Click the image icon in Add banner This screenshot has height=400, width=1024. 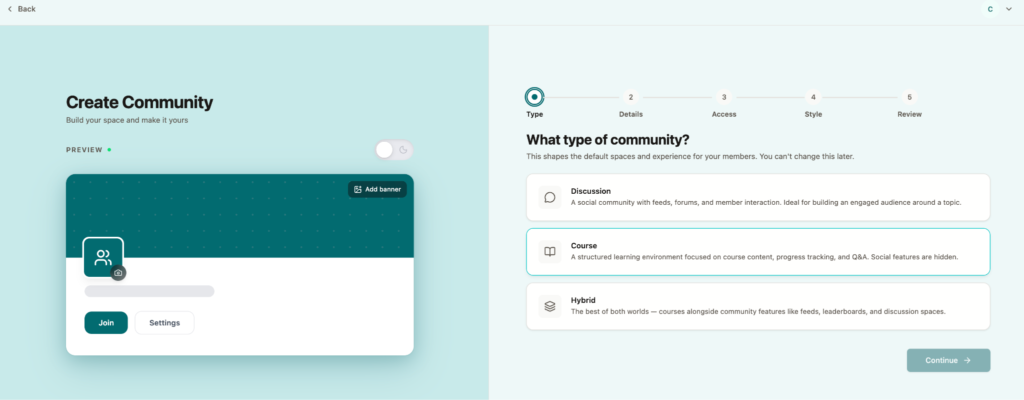(x=358, y=189)
